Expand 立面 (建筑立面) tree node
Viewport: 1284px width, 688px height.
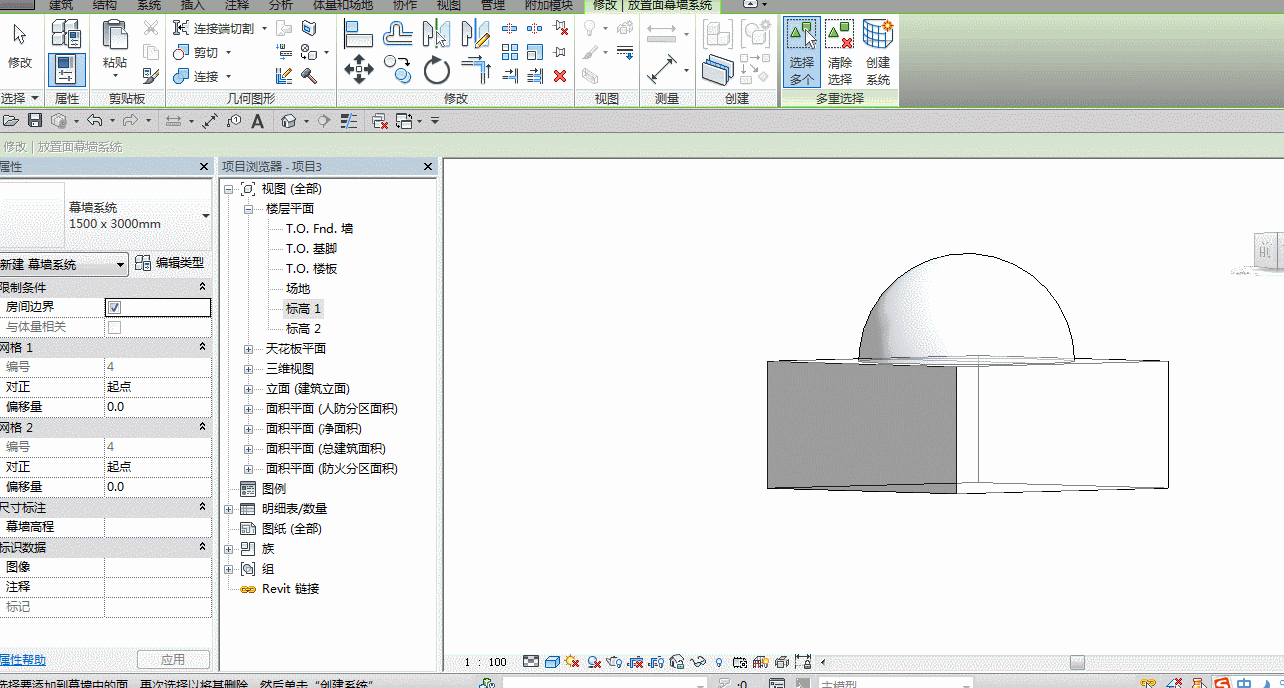tap(248, 389)
